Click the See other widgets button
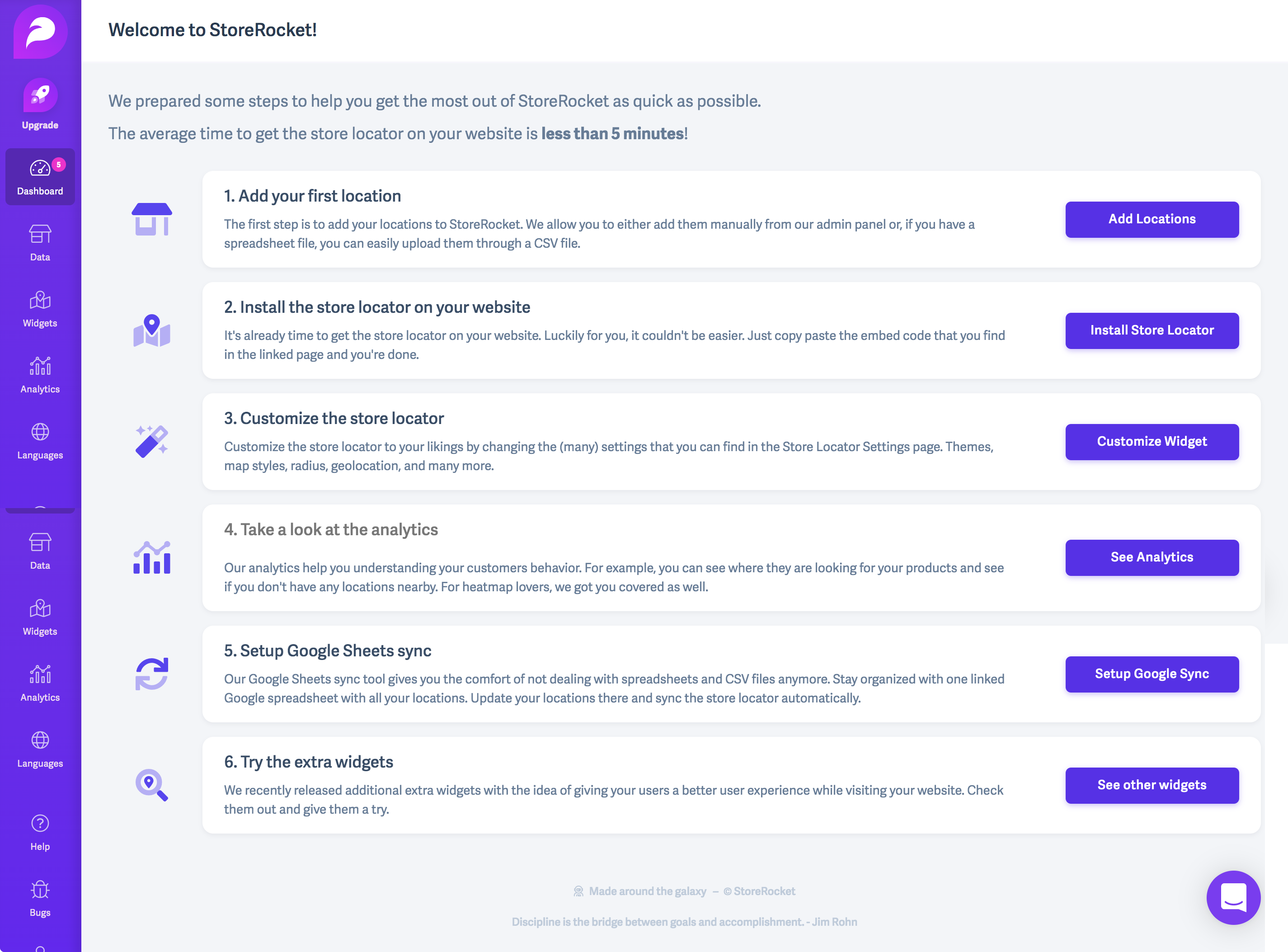The height and width of the screenshot is (952, 1288). (1152, 786)
